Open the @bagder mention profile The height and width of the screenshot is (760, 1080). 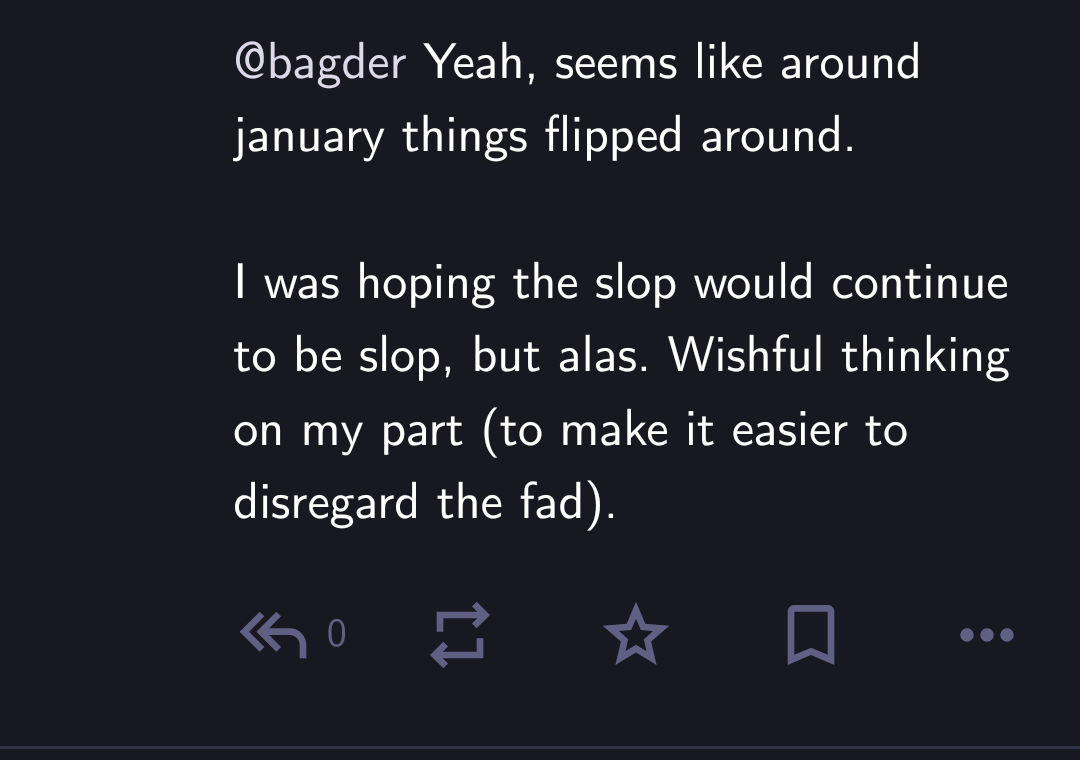320,64
